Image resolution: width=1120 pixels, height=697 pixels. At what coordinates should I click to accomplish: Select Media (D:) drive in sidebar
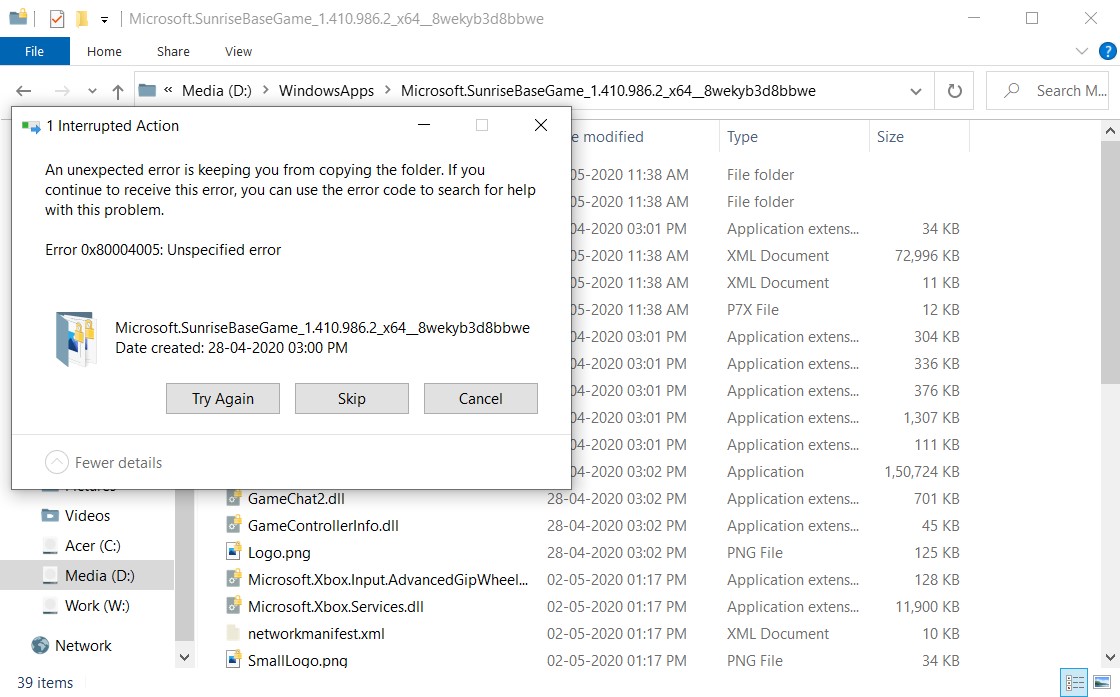[x=87, y=576]
